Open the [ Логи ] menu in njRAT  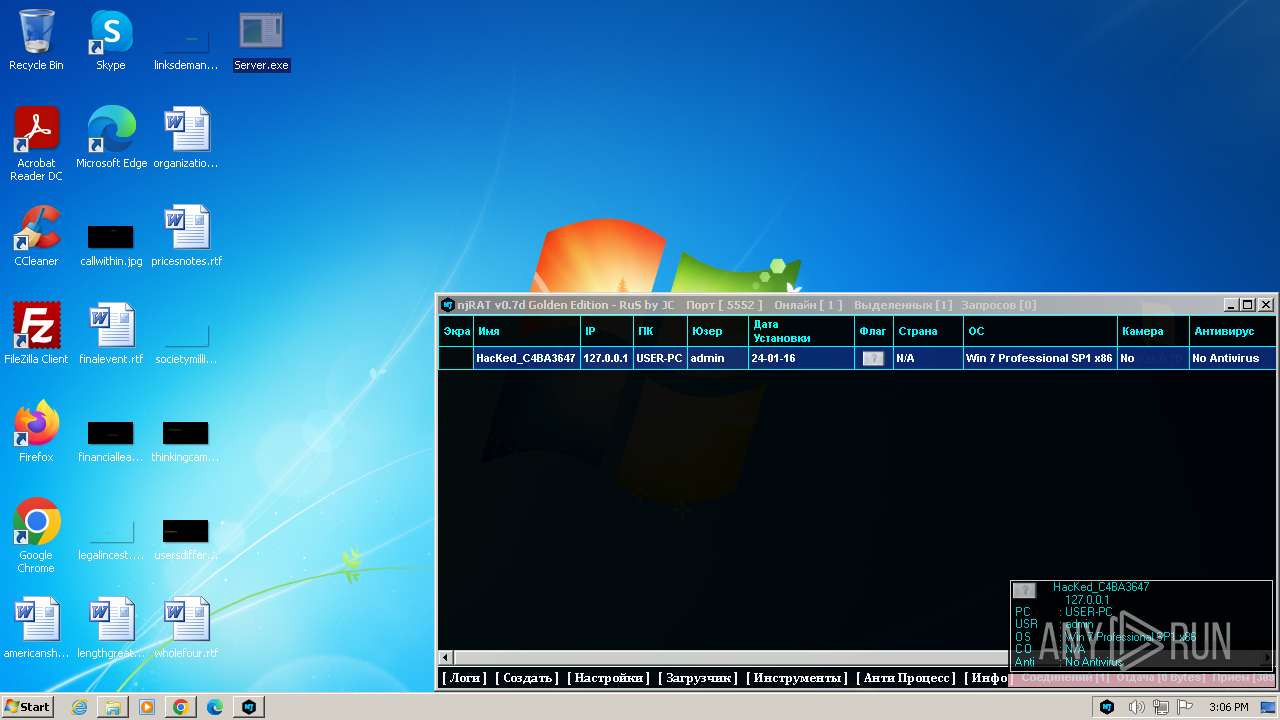pyautogui.click(x=464, y=678)
